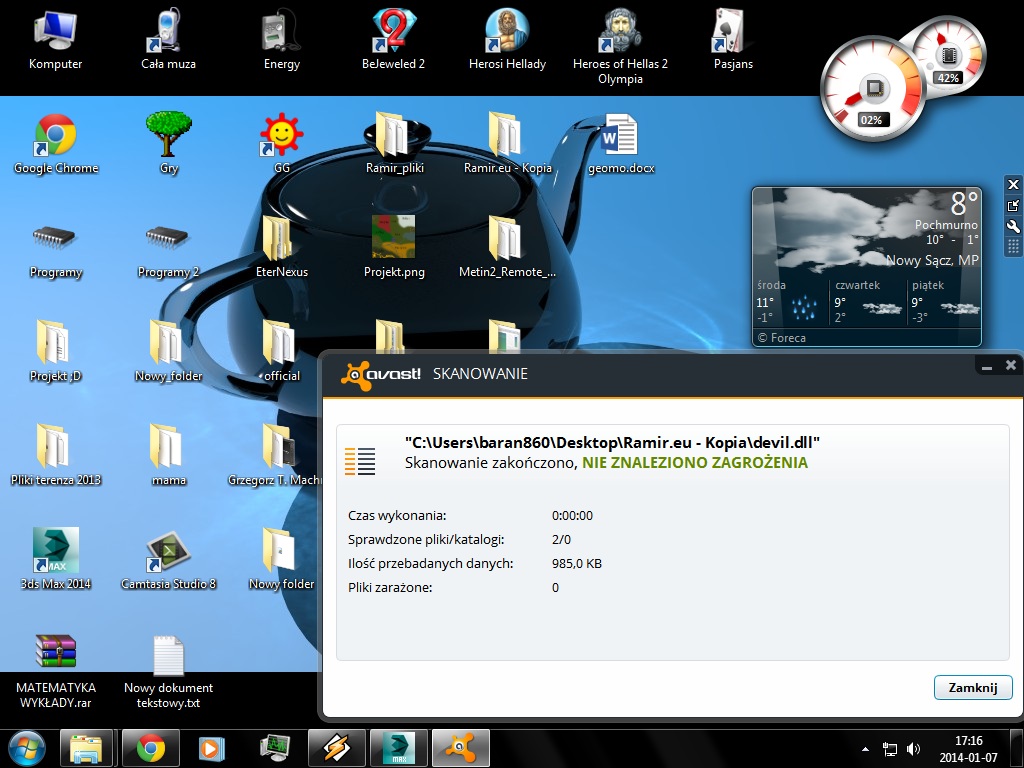Image resolution: width=1024 pixels, height=768 pixels.
Task: Select the Herosi Hellady game icon
Action: (x=507, y=40)
